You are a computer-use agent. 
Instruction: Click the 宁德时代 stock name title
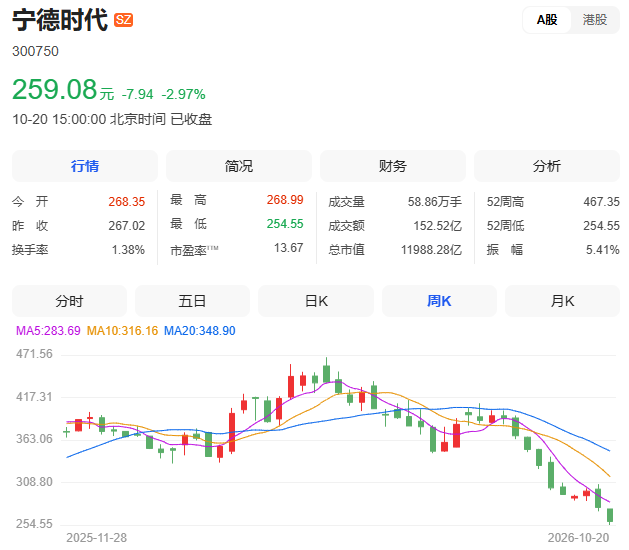pyautogui.click(x=60, y=20)
